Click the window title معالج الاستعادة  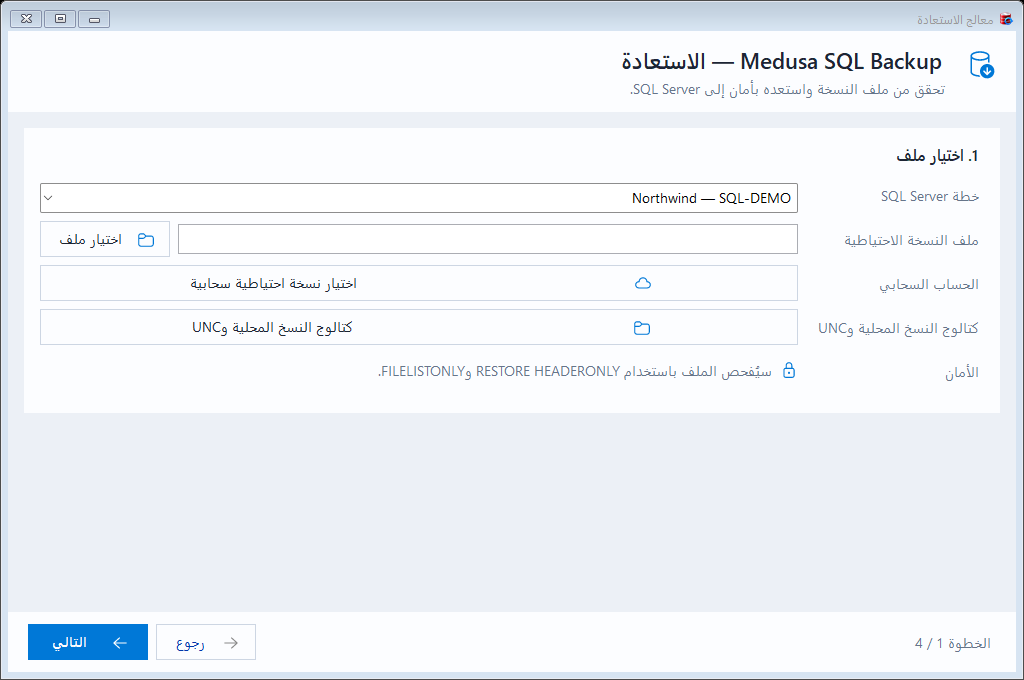tap(955, 20)
